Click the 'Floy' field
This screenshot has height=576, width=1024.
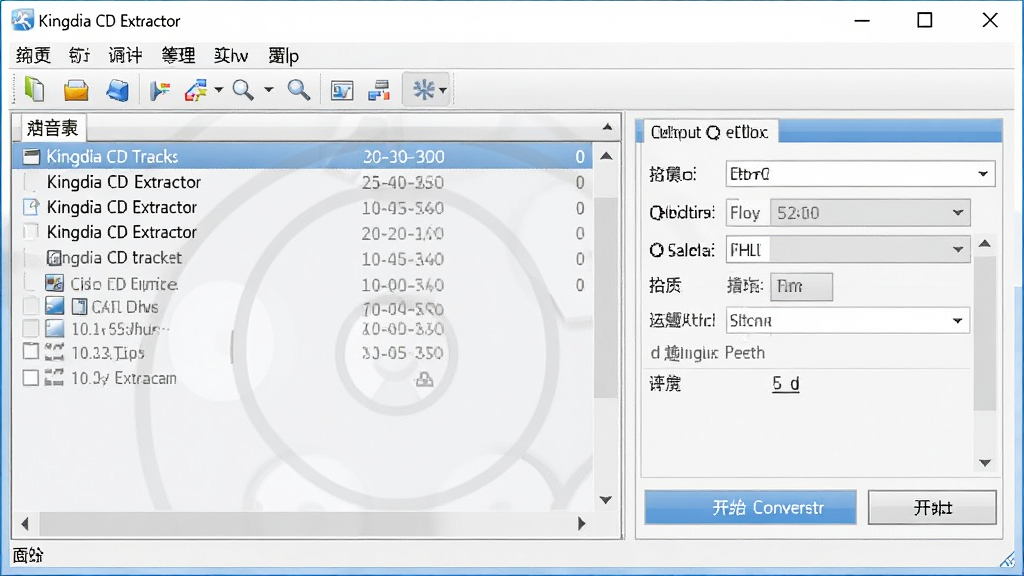click(x=747, y=213)
